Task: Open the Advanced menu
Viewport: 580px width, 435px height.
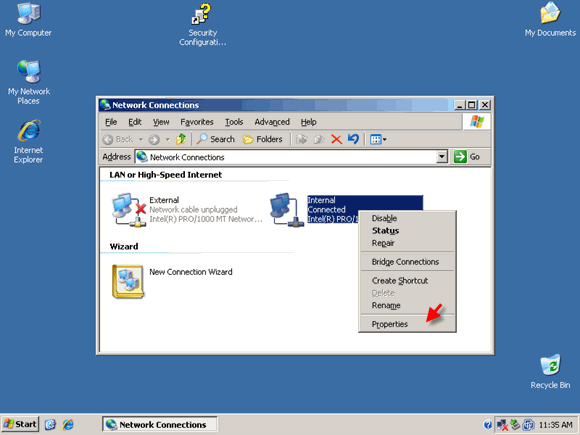Action: click(272, 122)
